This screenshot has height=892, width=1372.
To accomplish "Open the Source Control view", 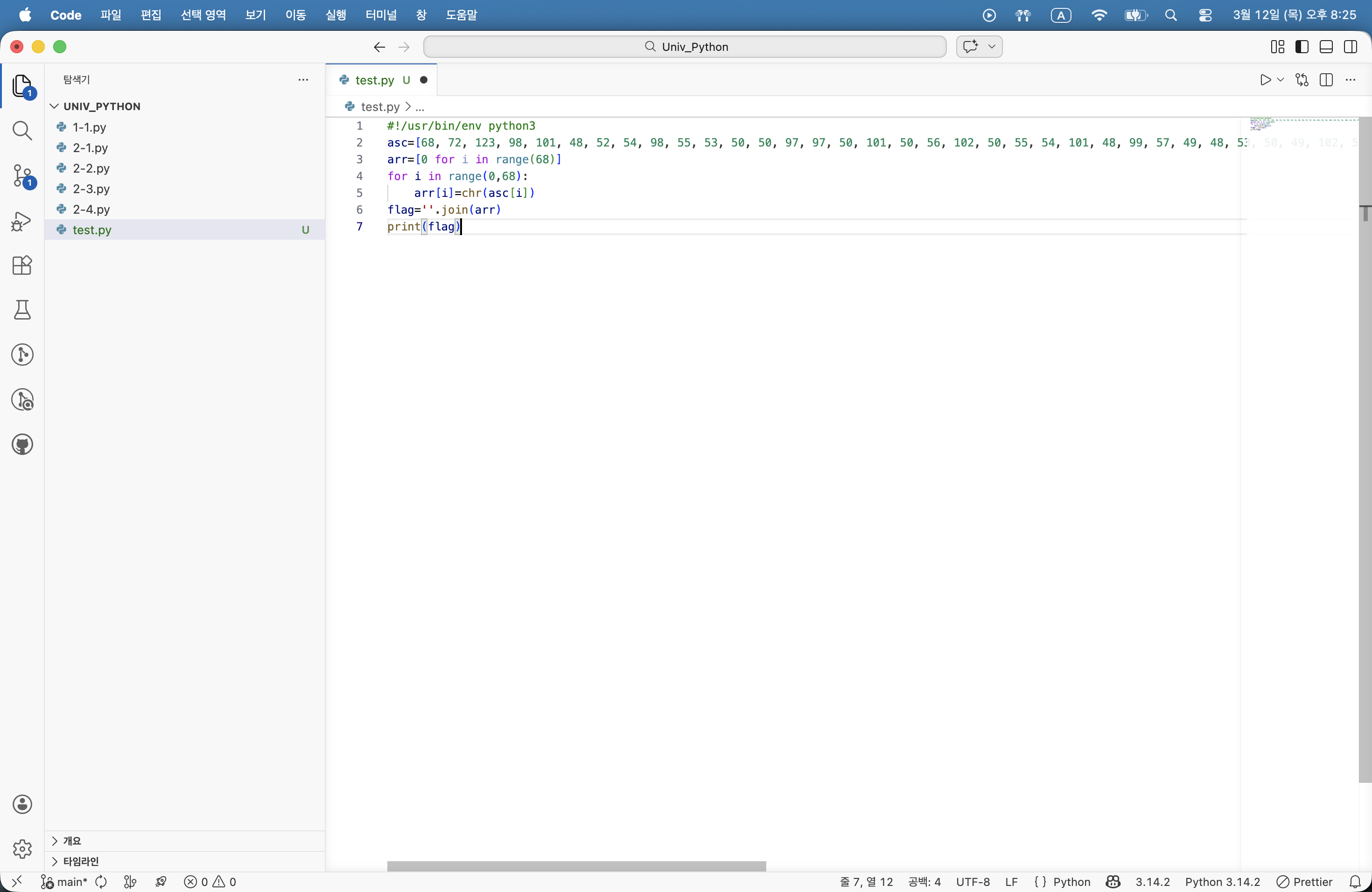I will coord(22,176).
